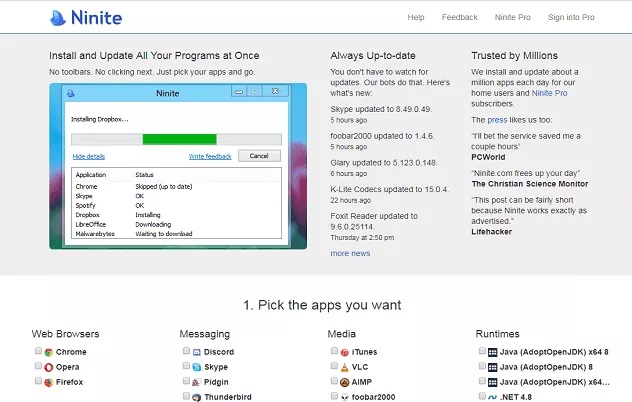
Task: Click the Firefox app icon
Action: click(49, 382)
